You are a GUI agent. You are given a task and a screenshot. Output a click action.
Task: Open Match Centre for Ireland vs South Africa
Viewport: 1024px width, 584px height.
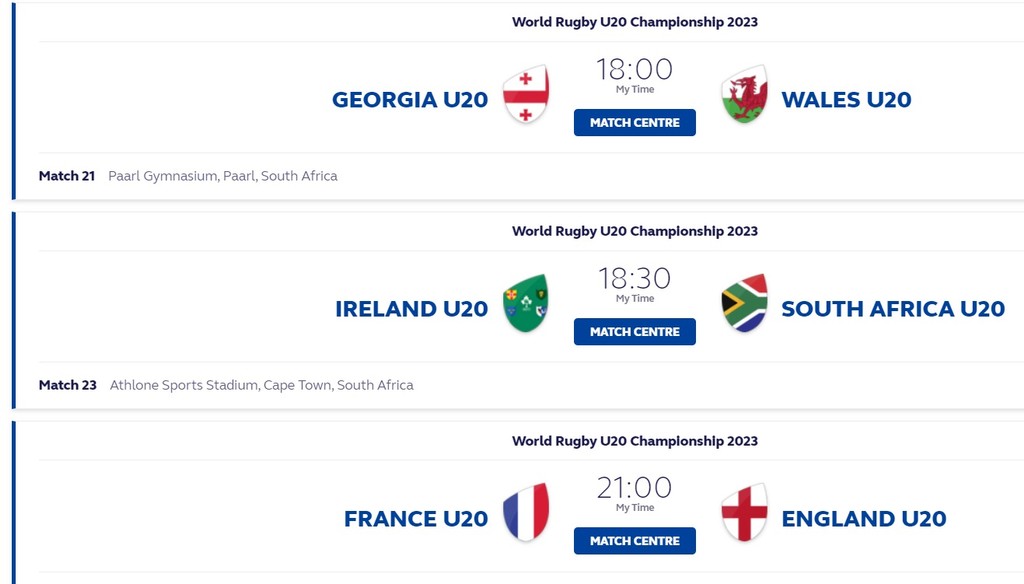pyautogui.click(x=634, y=332)
